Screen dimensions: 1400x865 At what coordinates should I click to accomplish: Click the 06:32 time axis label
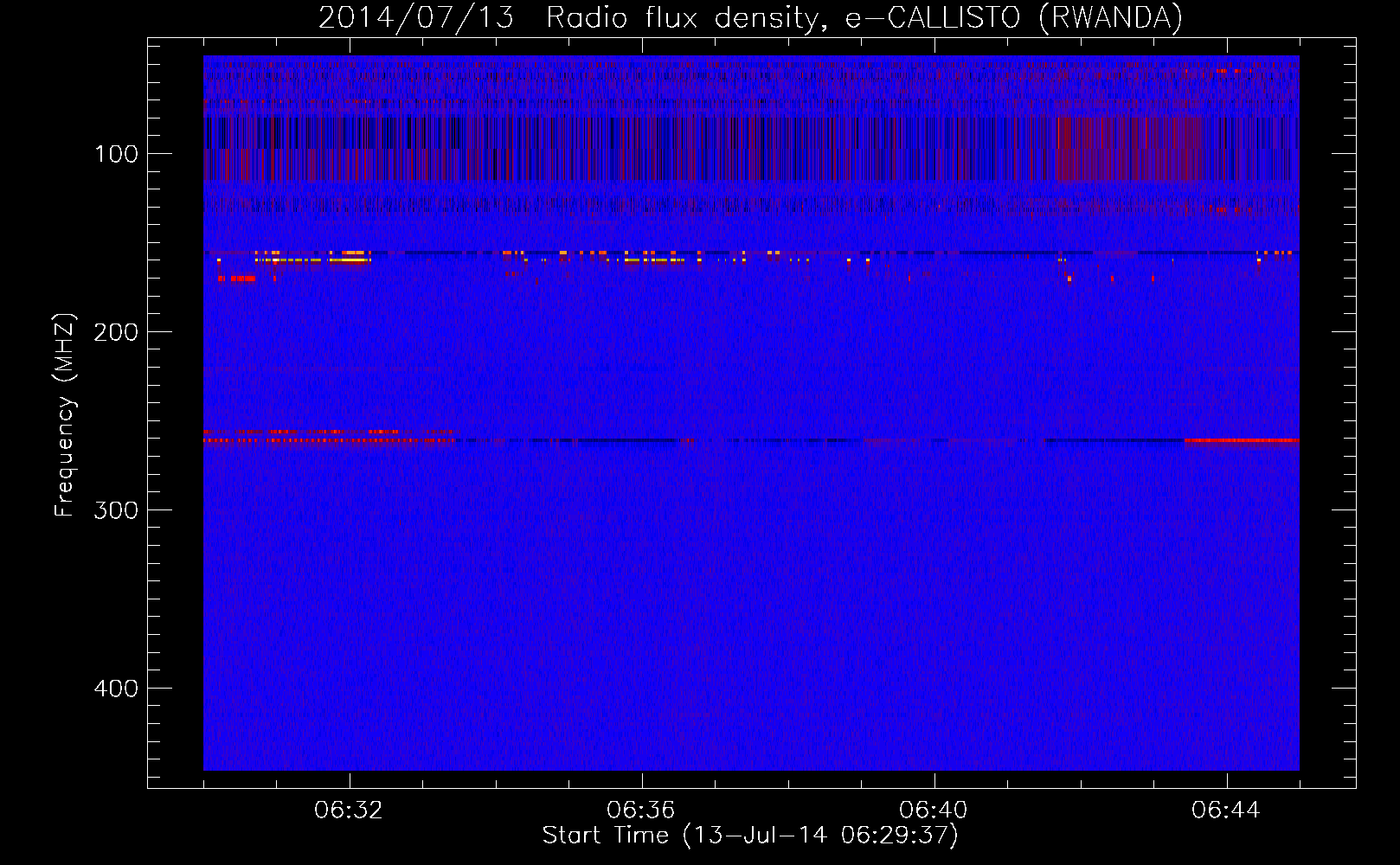(349, 811)
